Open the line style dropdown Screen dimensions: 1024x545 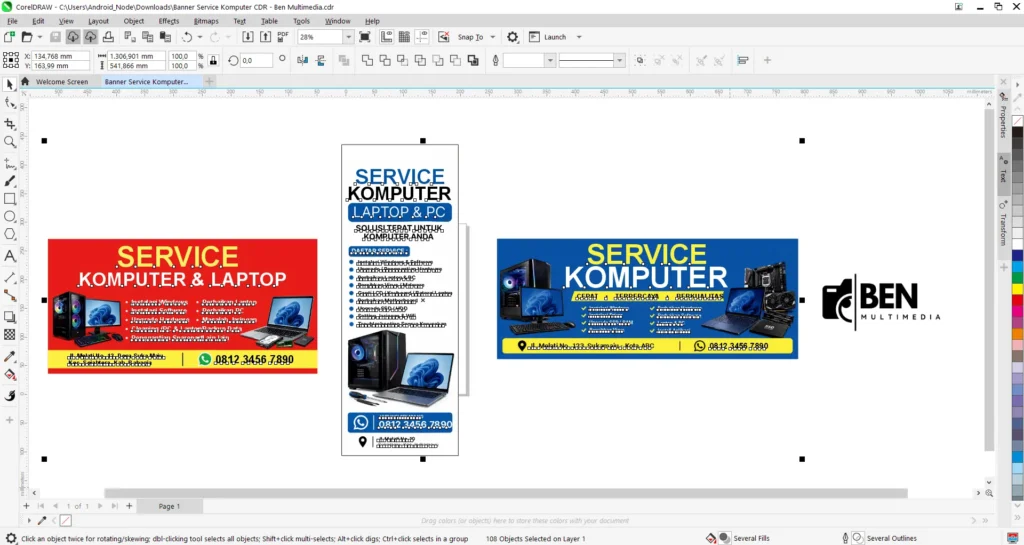pos(619,60)
